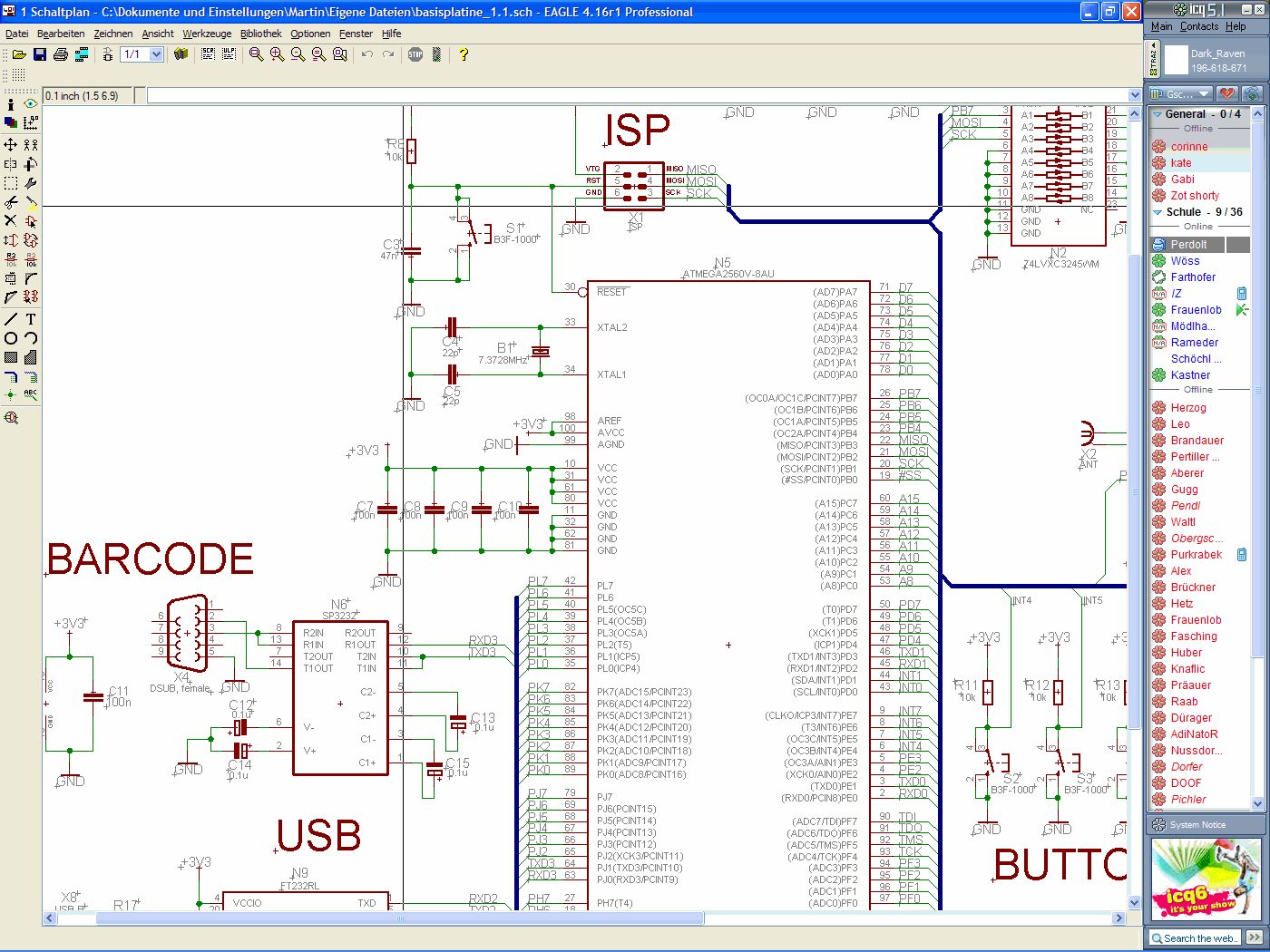Select the Bus tool

(11, 376)
